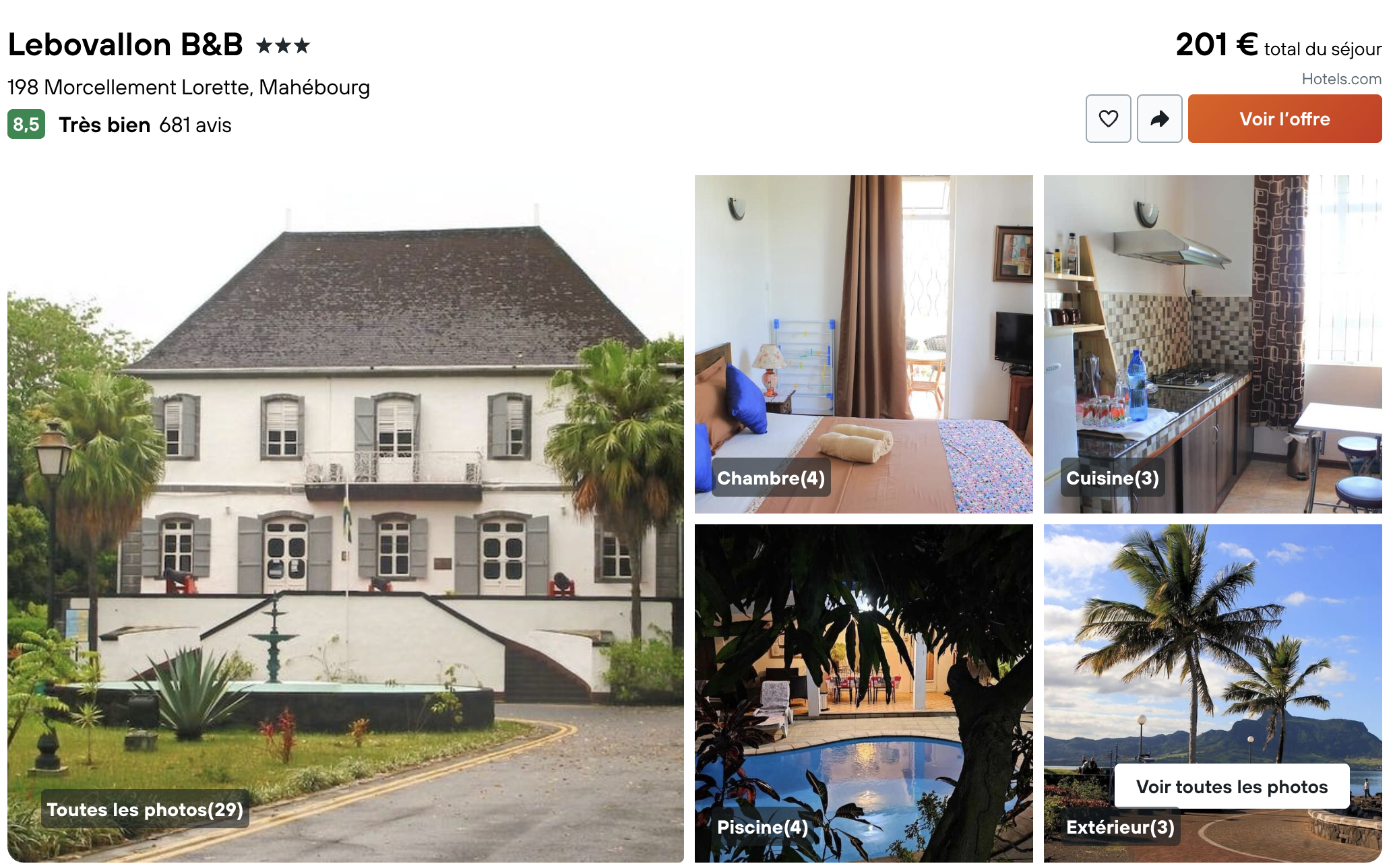Open the Chambre(4) photo thumbnail
The width and height of the screenshot is (1395, 868).
tap(863, 344)
